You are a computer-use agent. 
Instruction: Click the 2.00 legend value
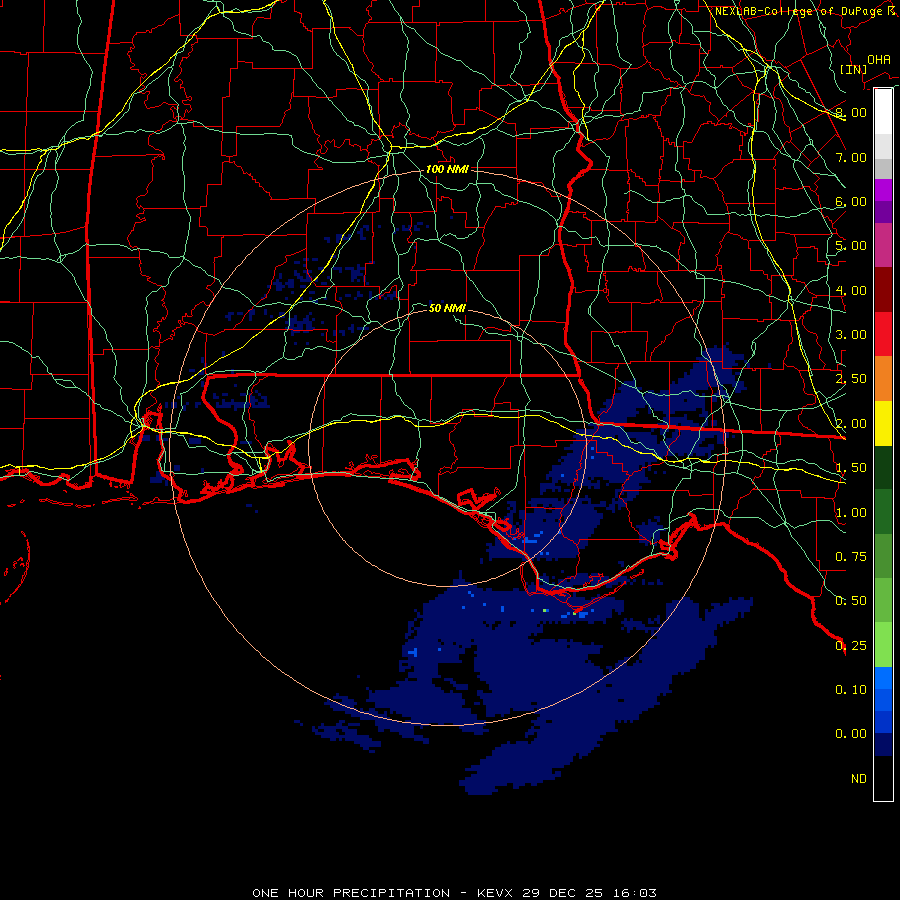(851, 424)
